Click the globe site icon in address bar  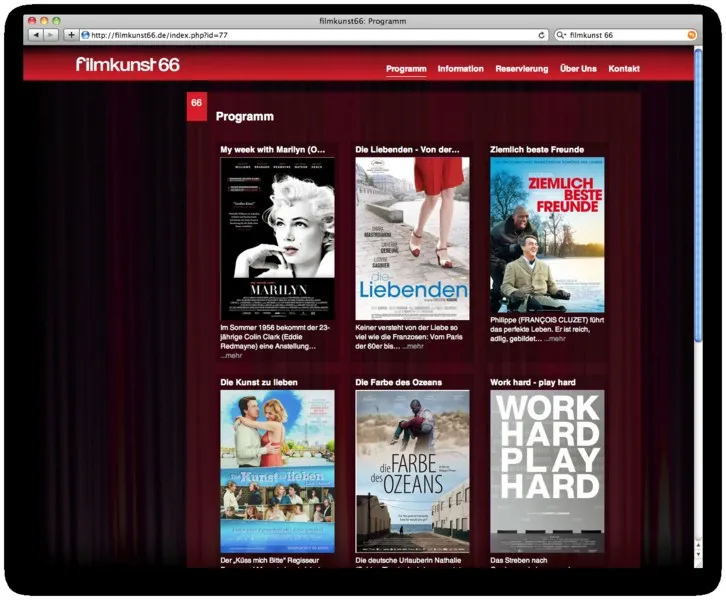click(85, 35)
